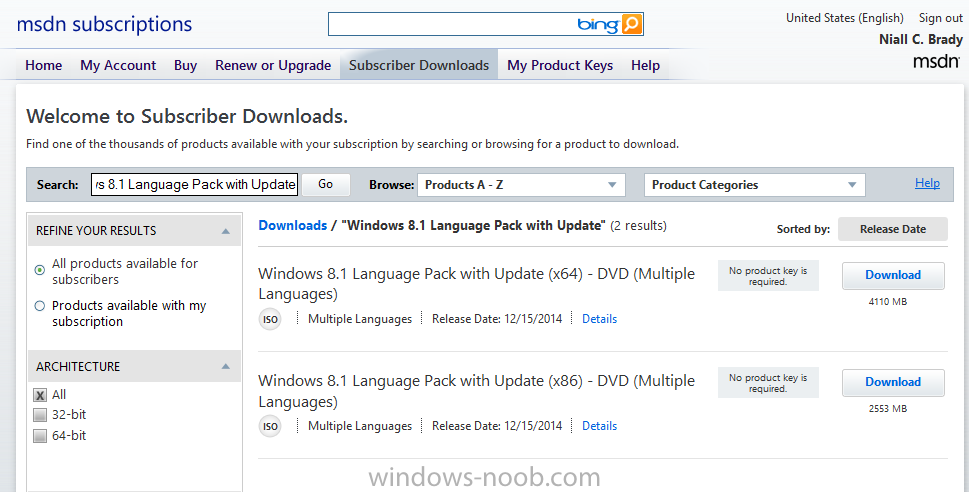Open My Product Keys tab
This screenshot has width=969, height=492.
[x=560, y=66]
